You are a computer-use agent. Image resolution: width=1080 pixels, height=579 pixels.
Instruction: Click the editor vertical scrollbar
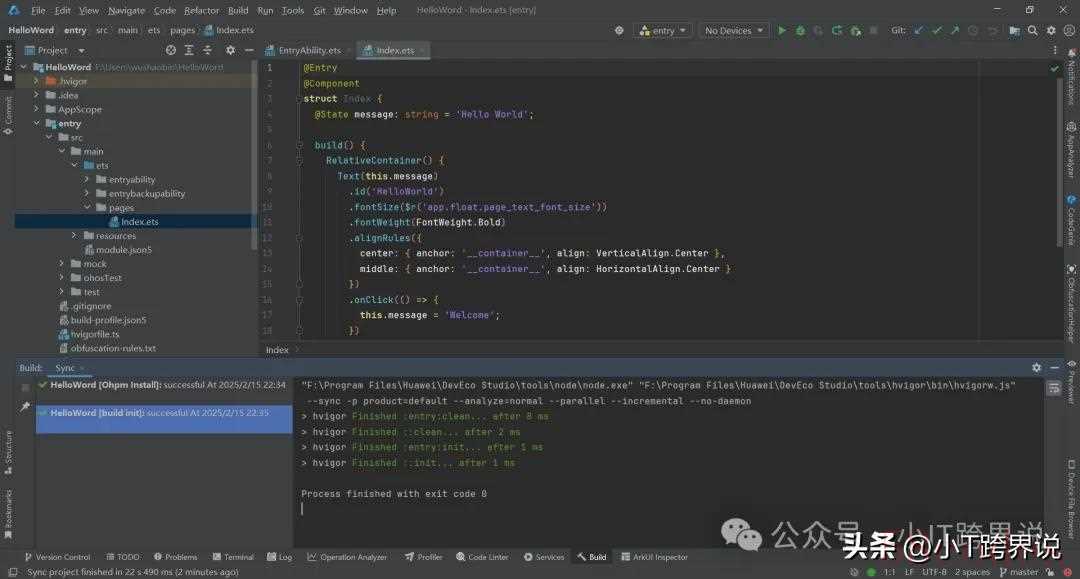coord(1060,162)
